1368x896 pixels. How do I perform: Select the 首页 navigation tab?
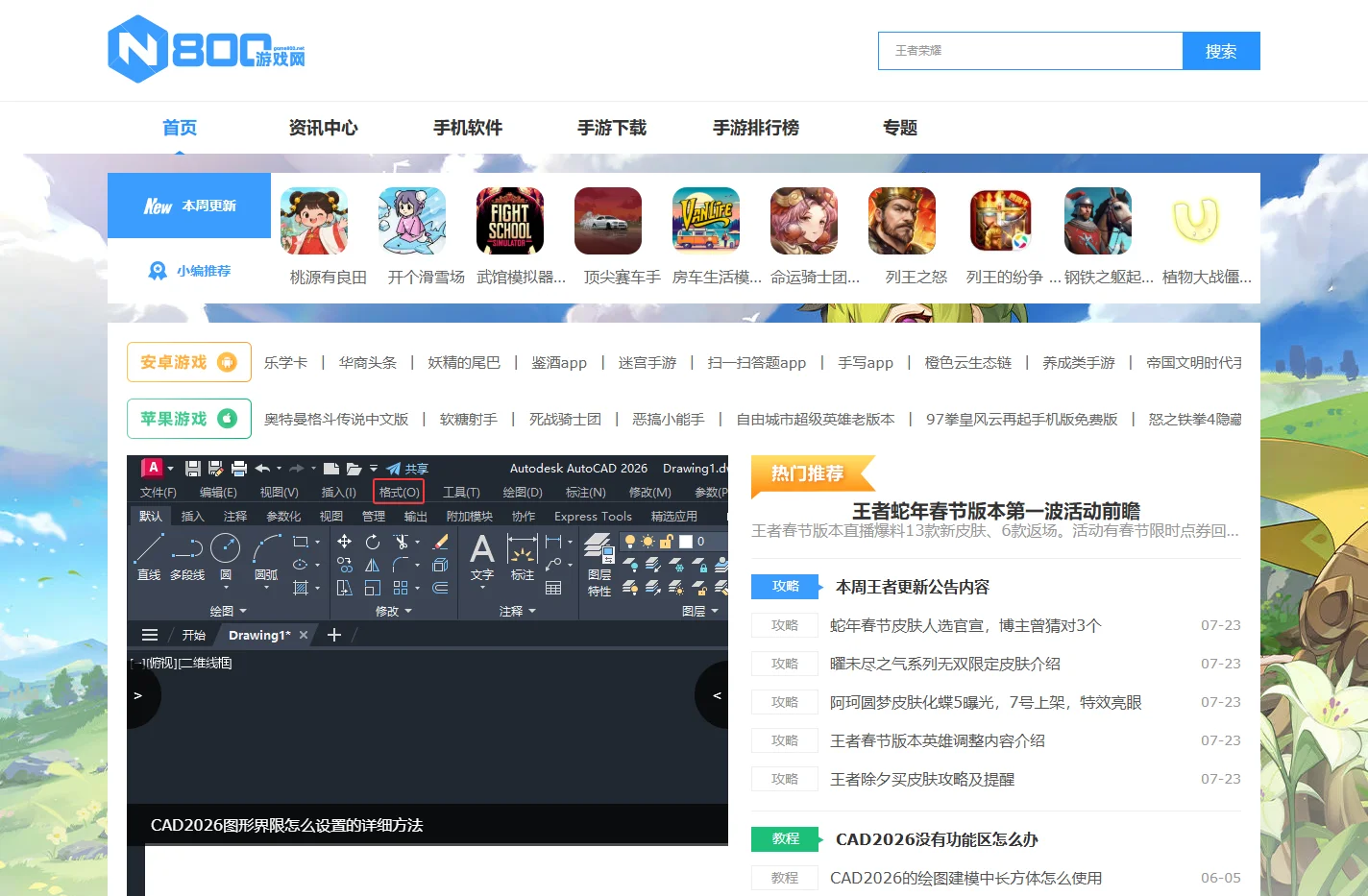tap(180, 128)
